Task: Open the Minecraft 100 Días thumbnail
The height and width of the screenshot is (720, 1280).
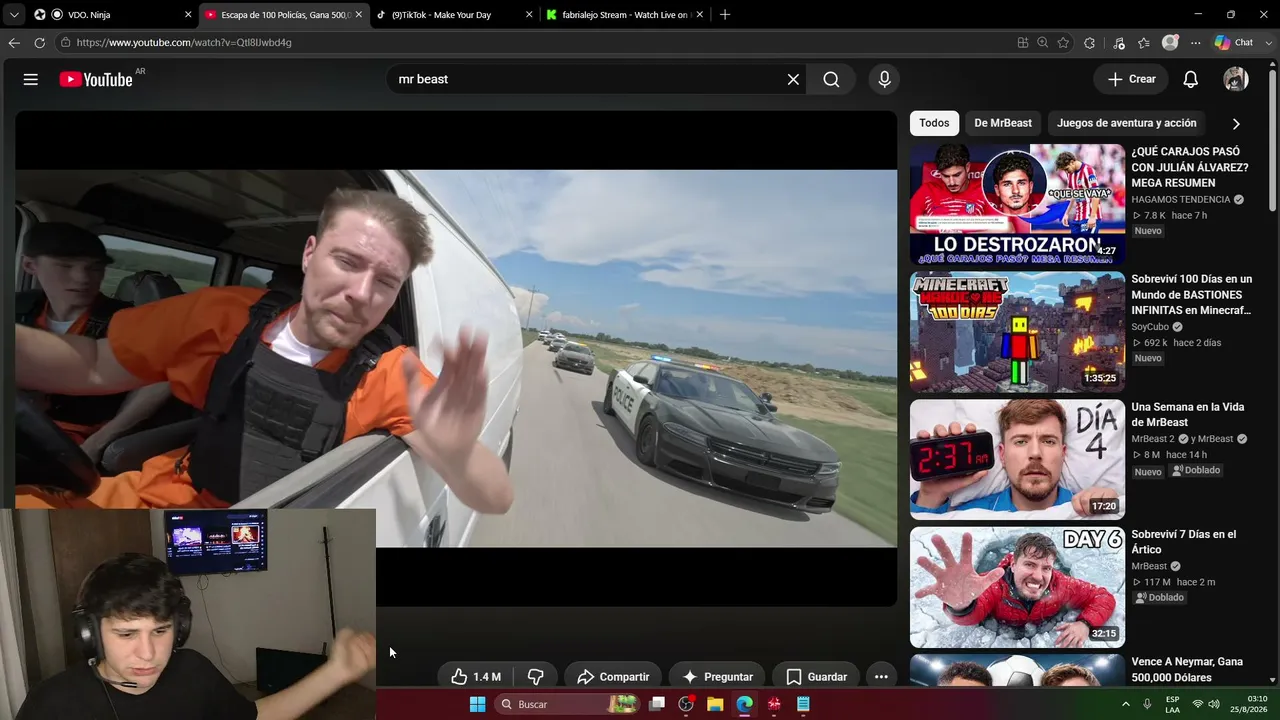Action: click(1017, 332)
